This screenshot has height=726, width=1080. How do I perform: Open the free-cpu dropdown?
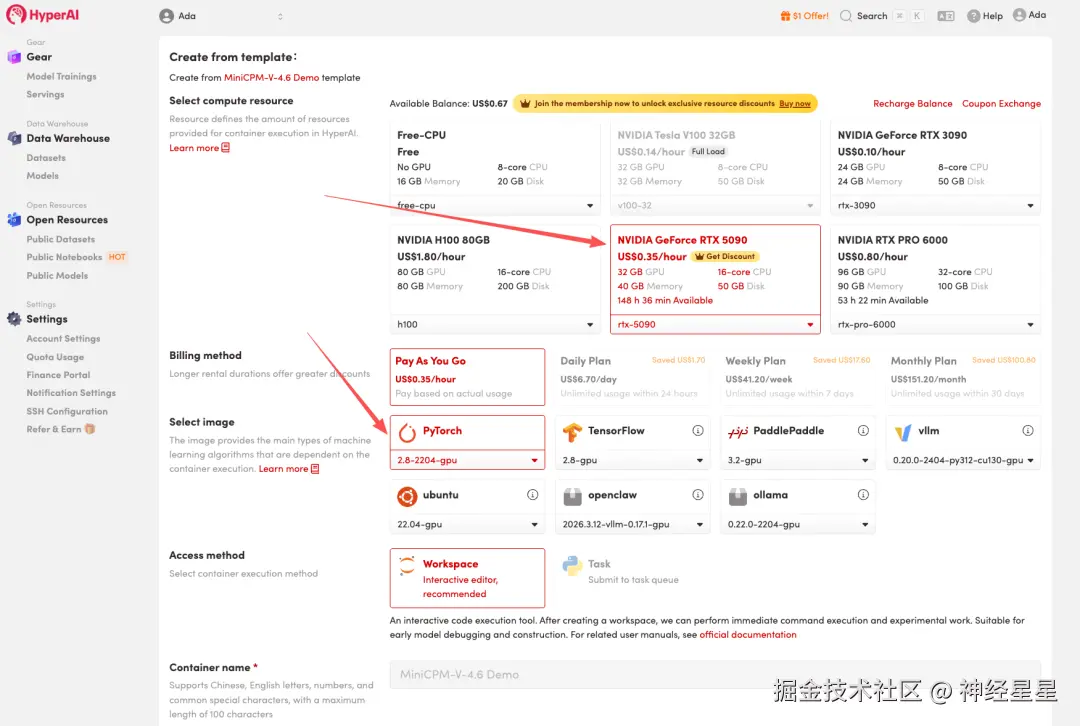click(495, 205)
